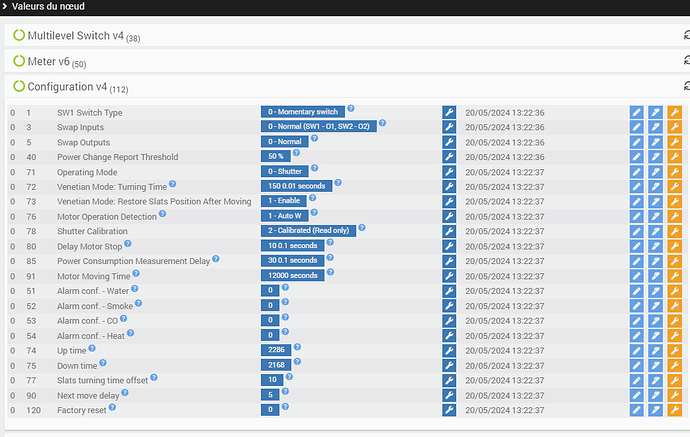Click the pencil icon in Delay Motor Stop row

(636, 246)
